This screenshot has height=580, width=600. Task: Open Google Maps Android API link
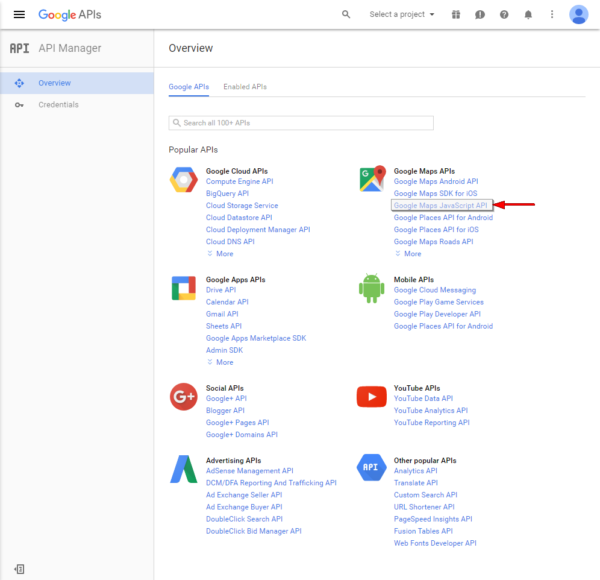(436, 181)
